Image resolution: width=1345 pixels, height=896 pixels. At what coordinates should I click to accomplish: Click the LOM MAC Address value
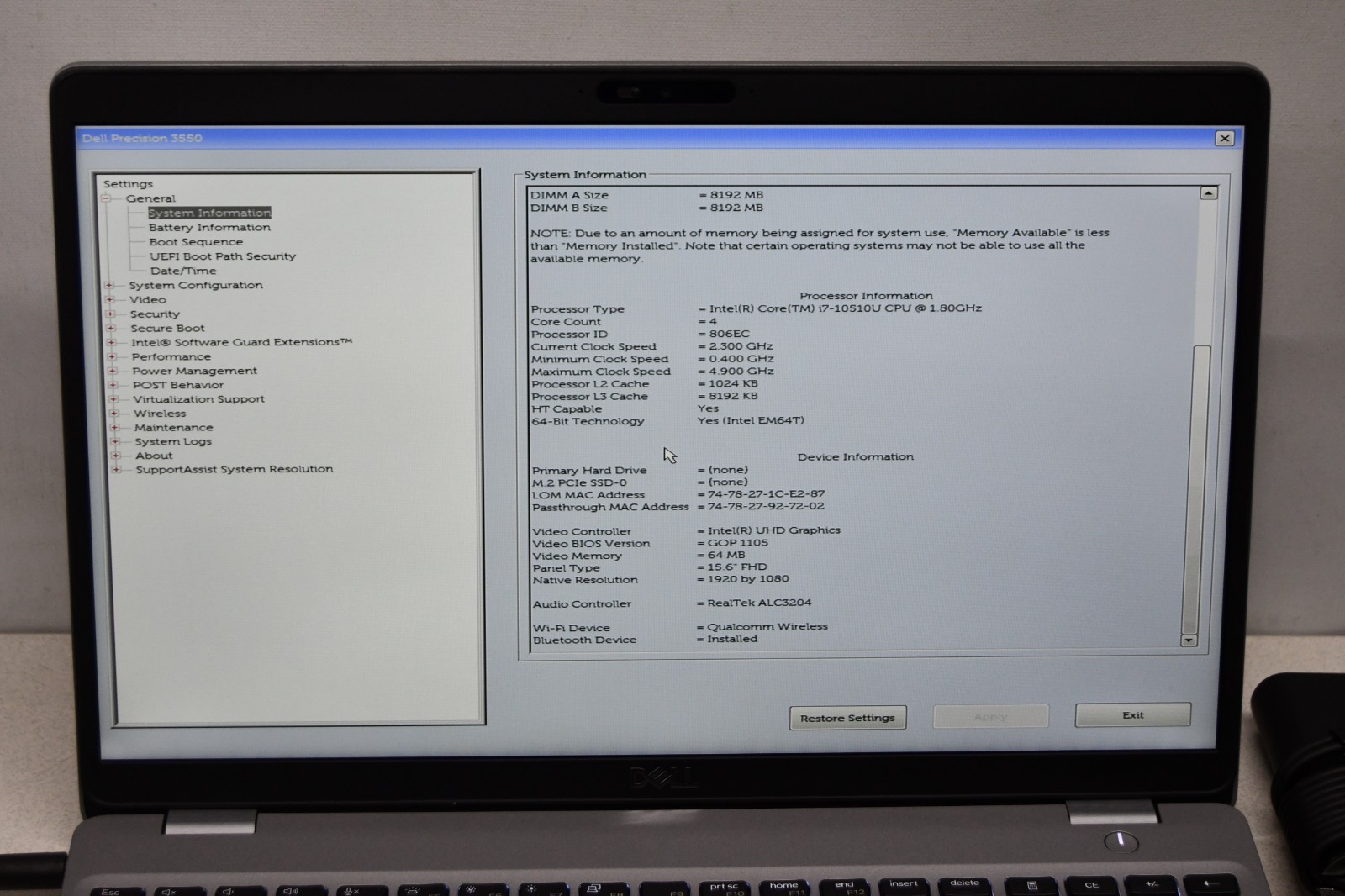[x=766, y=494]
